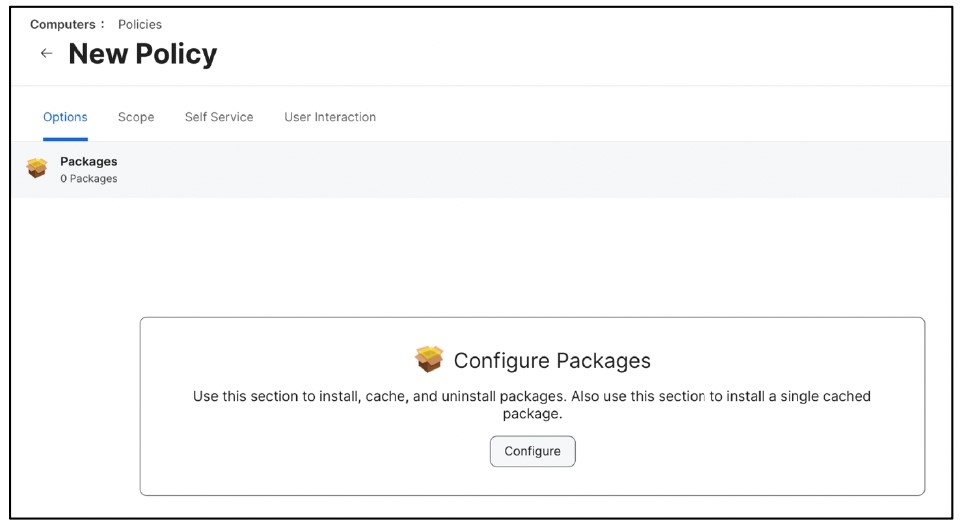Go back using the left arrow icon
Screen dimensions: 961x526
click(x=46, y=53)
